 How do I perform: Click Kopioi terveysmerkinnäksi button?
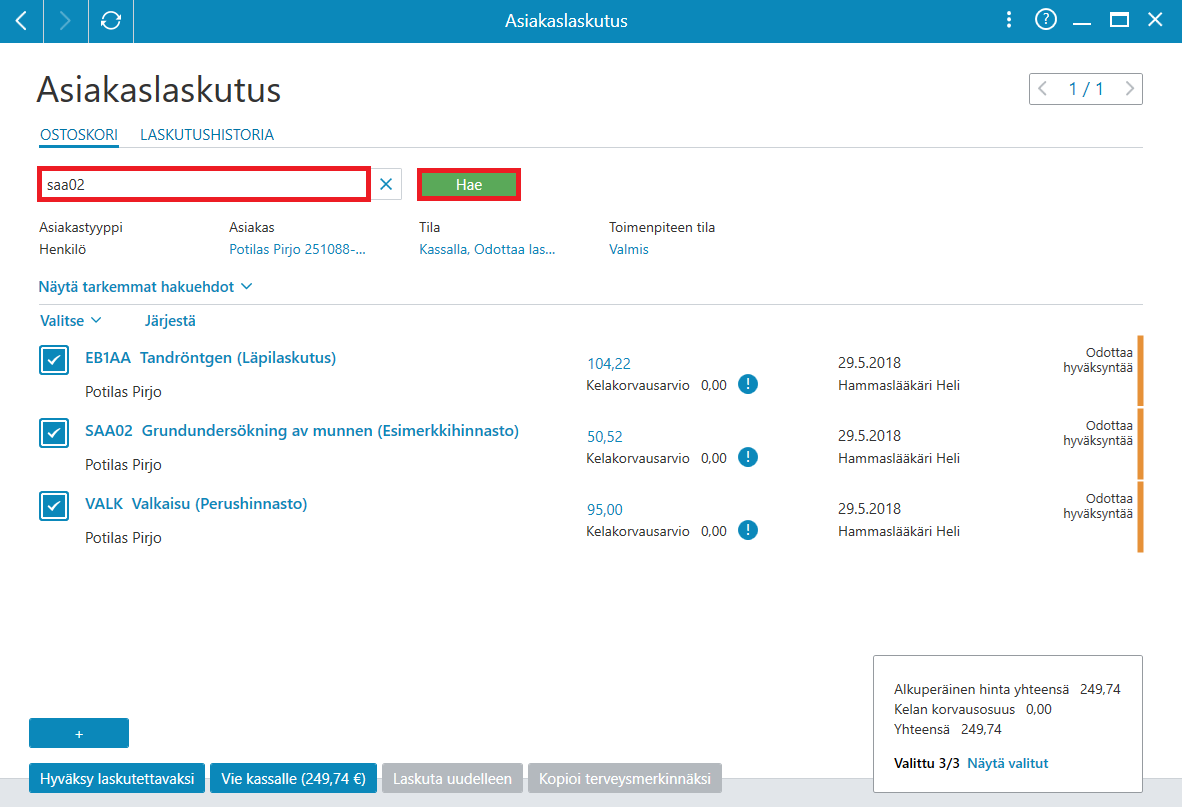[x=625, y=778]
